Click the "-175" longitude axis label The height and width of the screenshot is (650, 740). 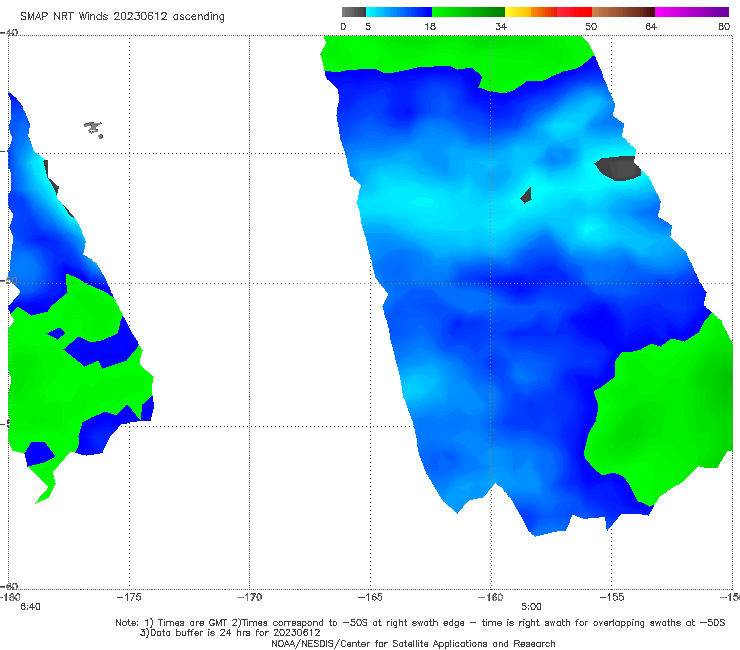click(129, 597)
